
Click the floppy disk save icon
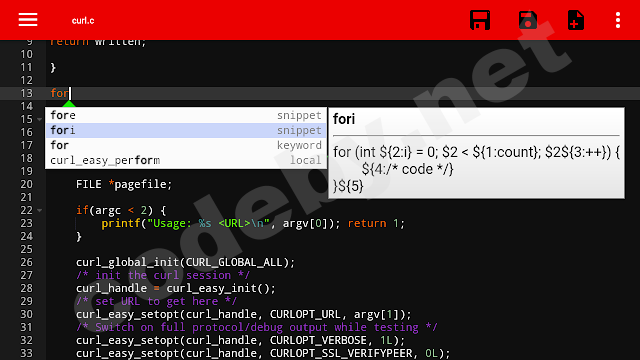tap(480, 20)
